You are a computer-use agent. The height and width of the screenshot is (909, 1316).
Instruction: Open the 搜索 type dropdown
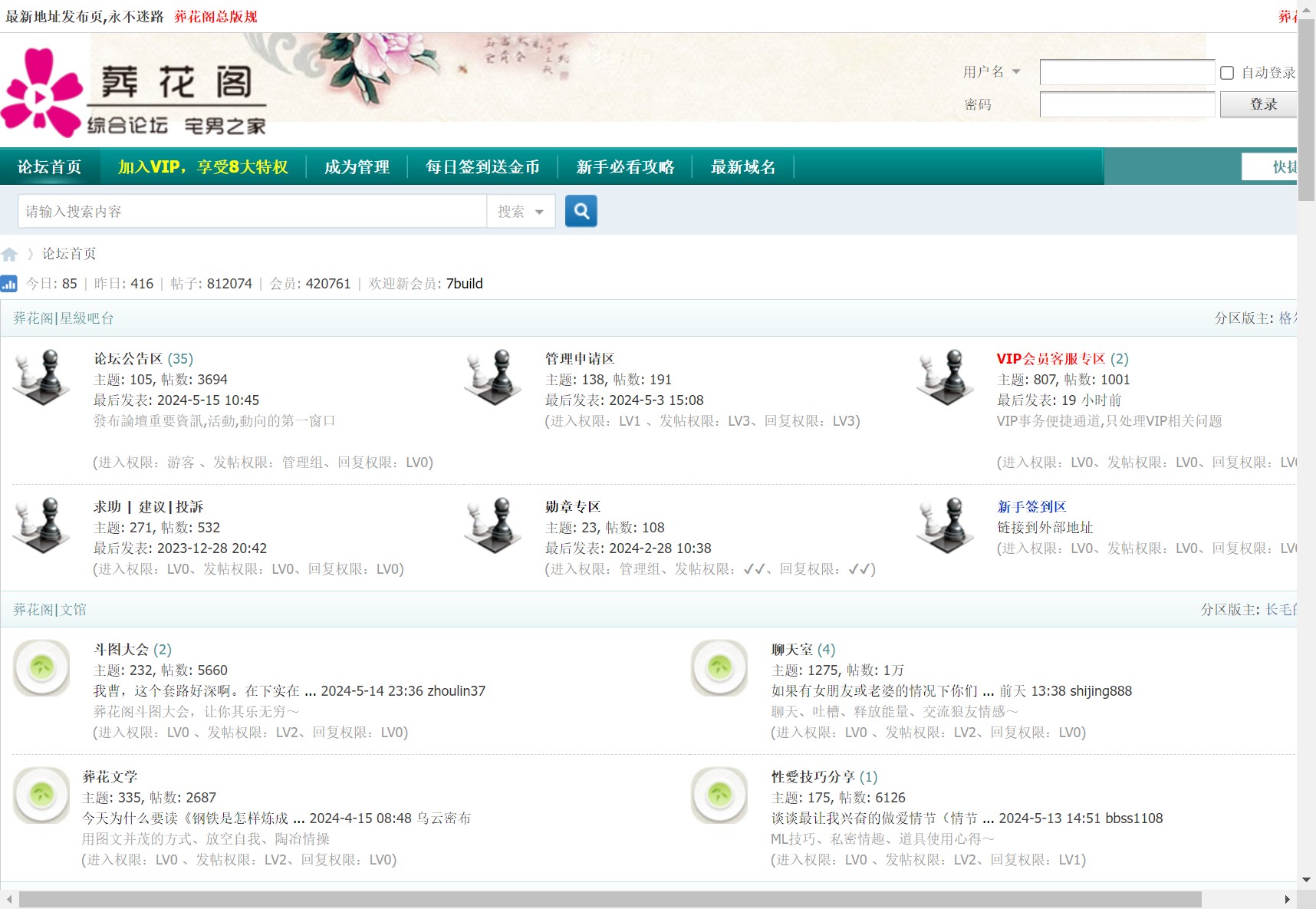(520, 212)
